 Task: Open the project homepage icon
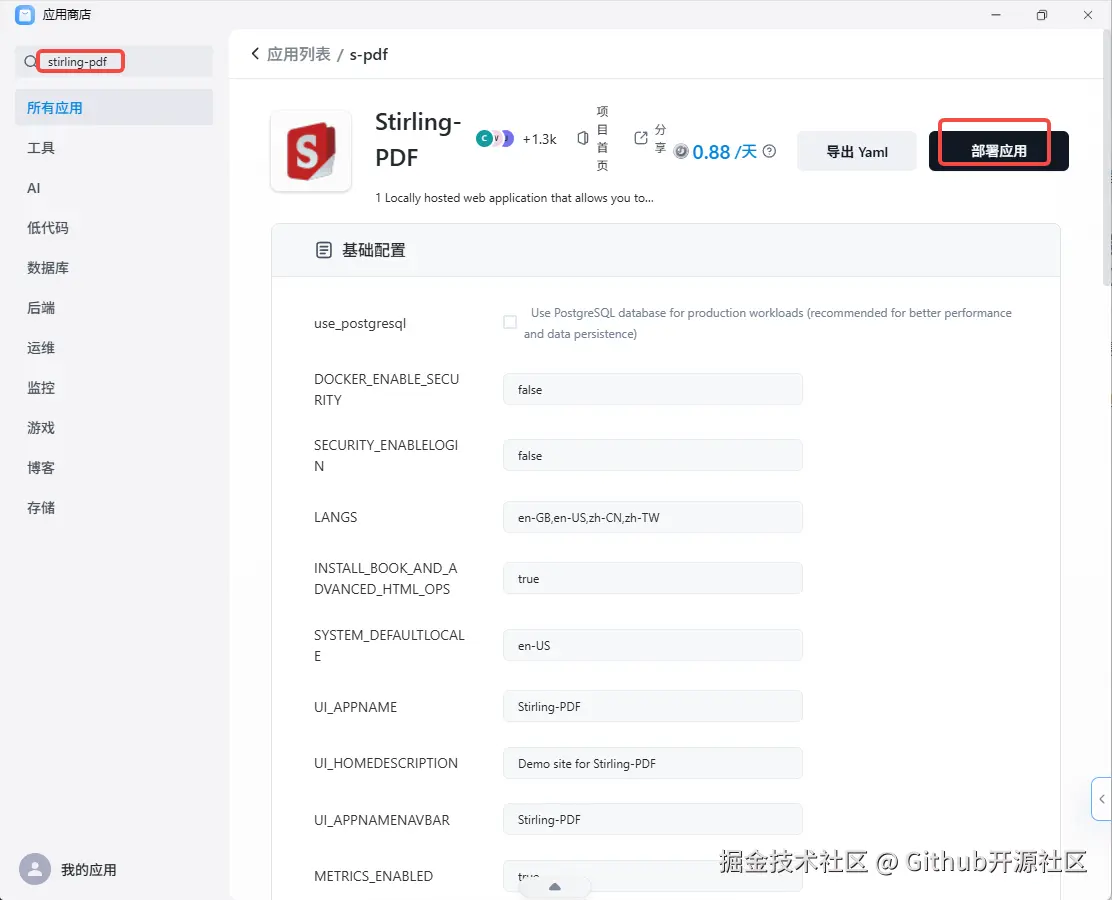(x=583, y=138)
